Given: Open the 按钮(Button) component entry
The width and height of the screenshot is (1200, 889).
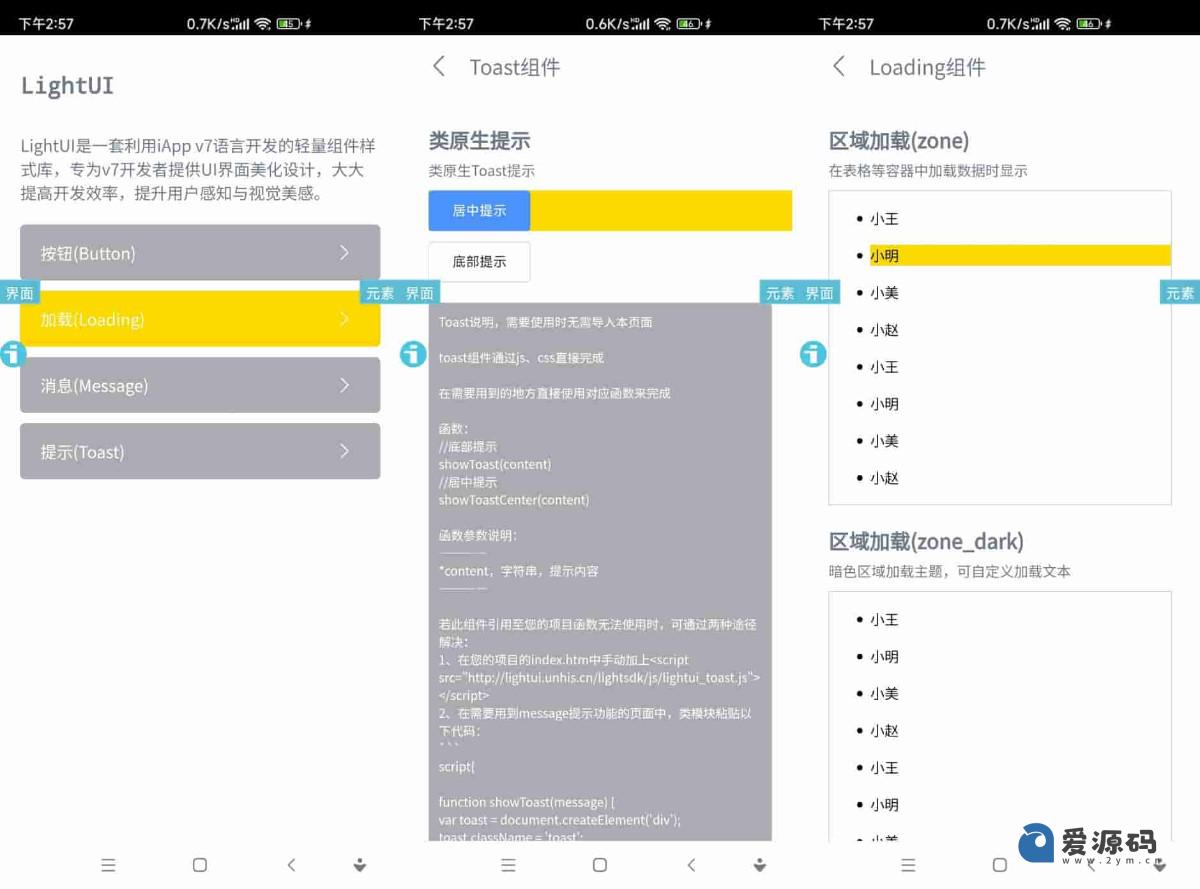Looking at the screenshot, I should [x=200, y=253].
